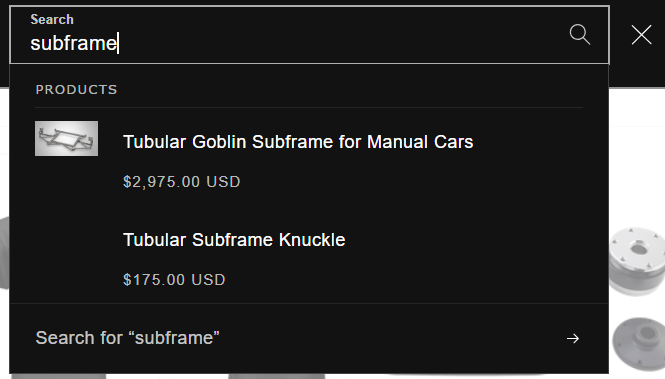Viewport: 665px width, 379px height.
Task: Open the Tubular Goblin Subframe thumbnail image
Action: coord(66,139)
